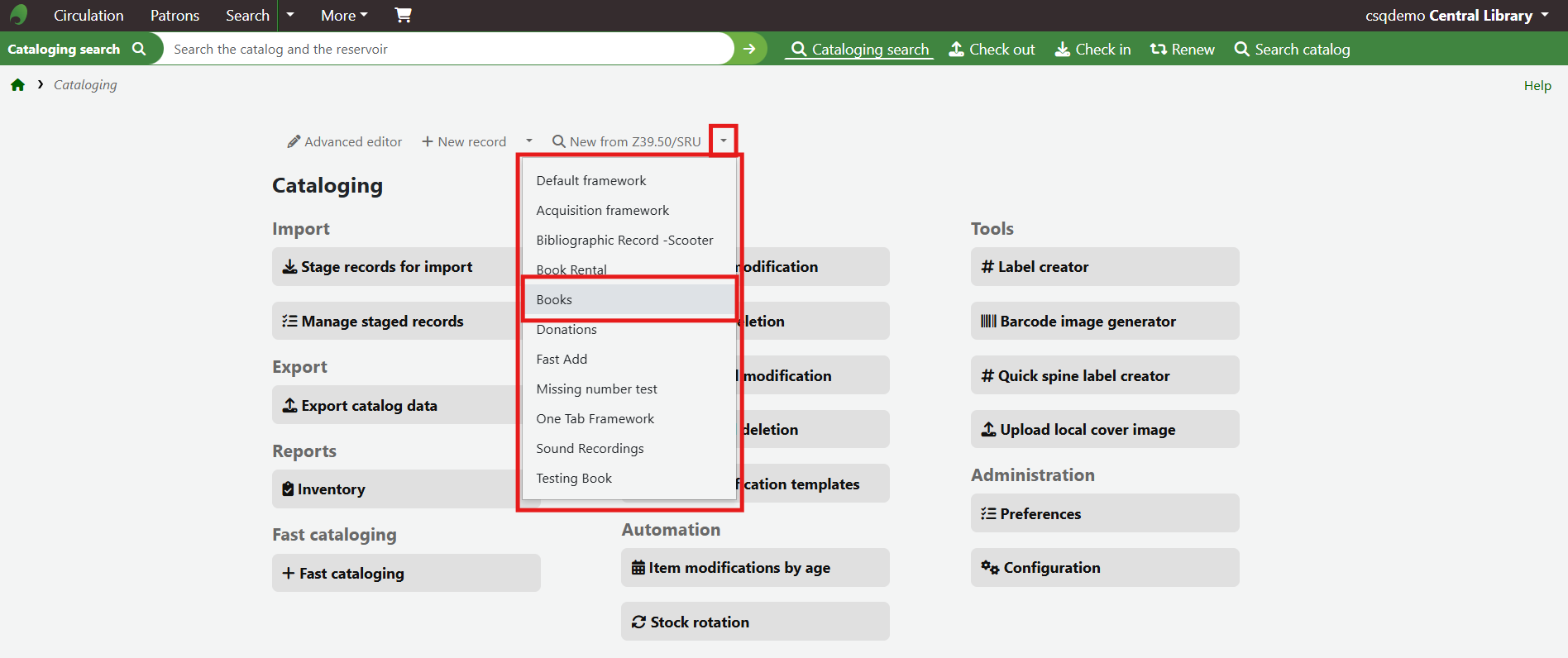This screenshot has height=658, width=1568.
Task: Select Sound Recordings framework
Action: (590, 448)
